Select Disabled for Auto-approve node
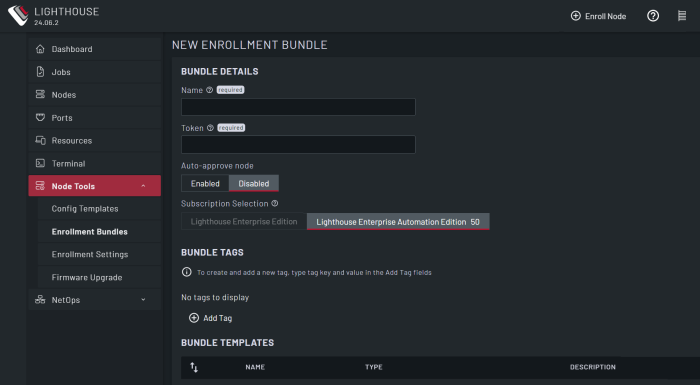Viewport: 700px width, 385px height. (x=254, y=184)
